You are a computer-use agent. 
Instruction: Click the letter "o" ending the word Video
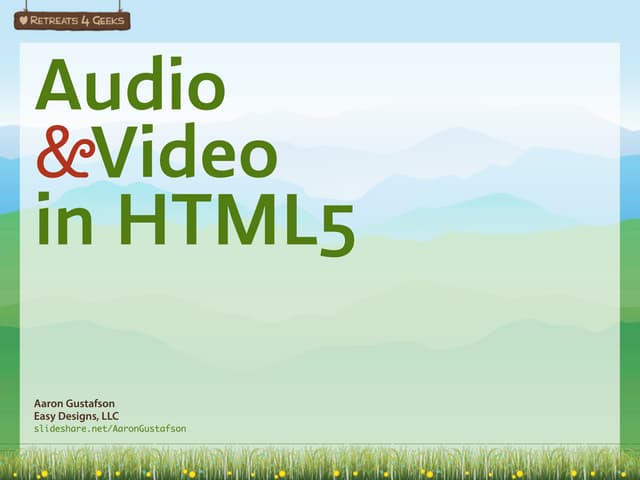tap(254, 160)
